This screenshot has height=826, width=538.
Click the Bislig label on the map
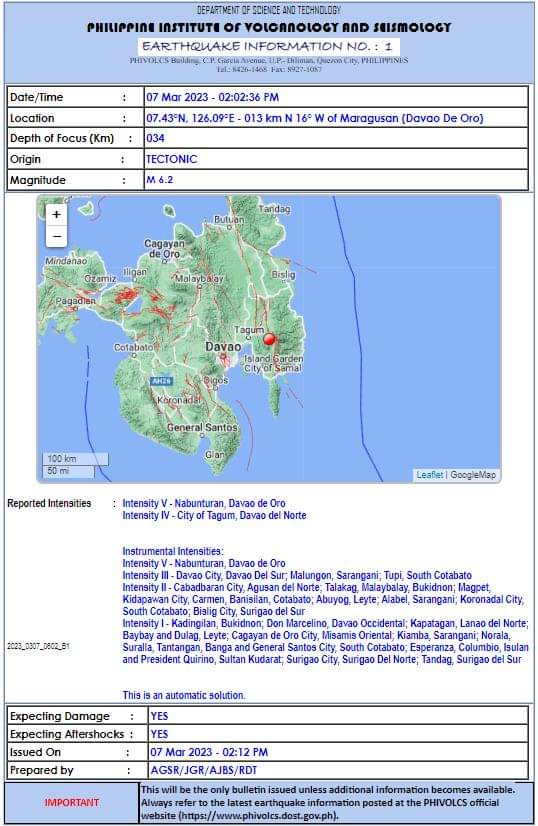pos(283,274)
